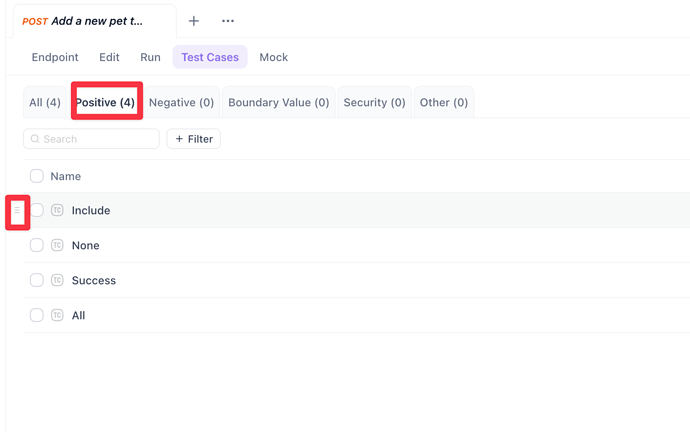
Task: Click the test case icon next to Include
Action: 57,211
